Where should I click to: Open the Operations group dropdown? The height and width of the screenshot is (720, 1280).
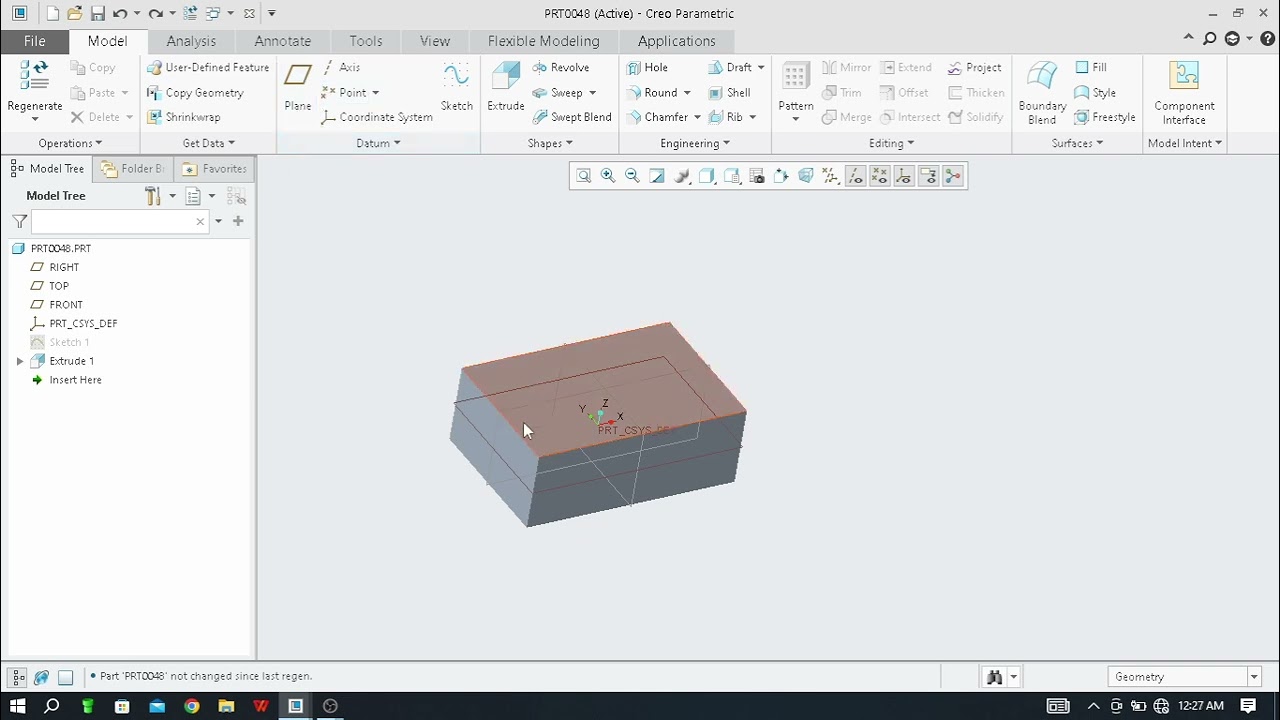coord(70,143)
